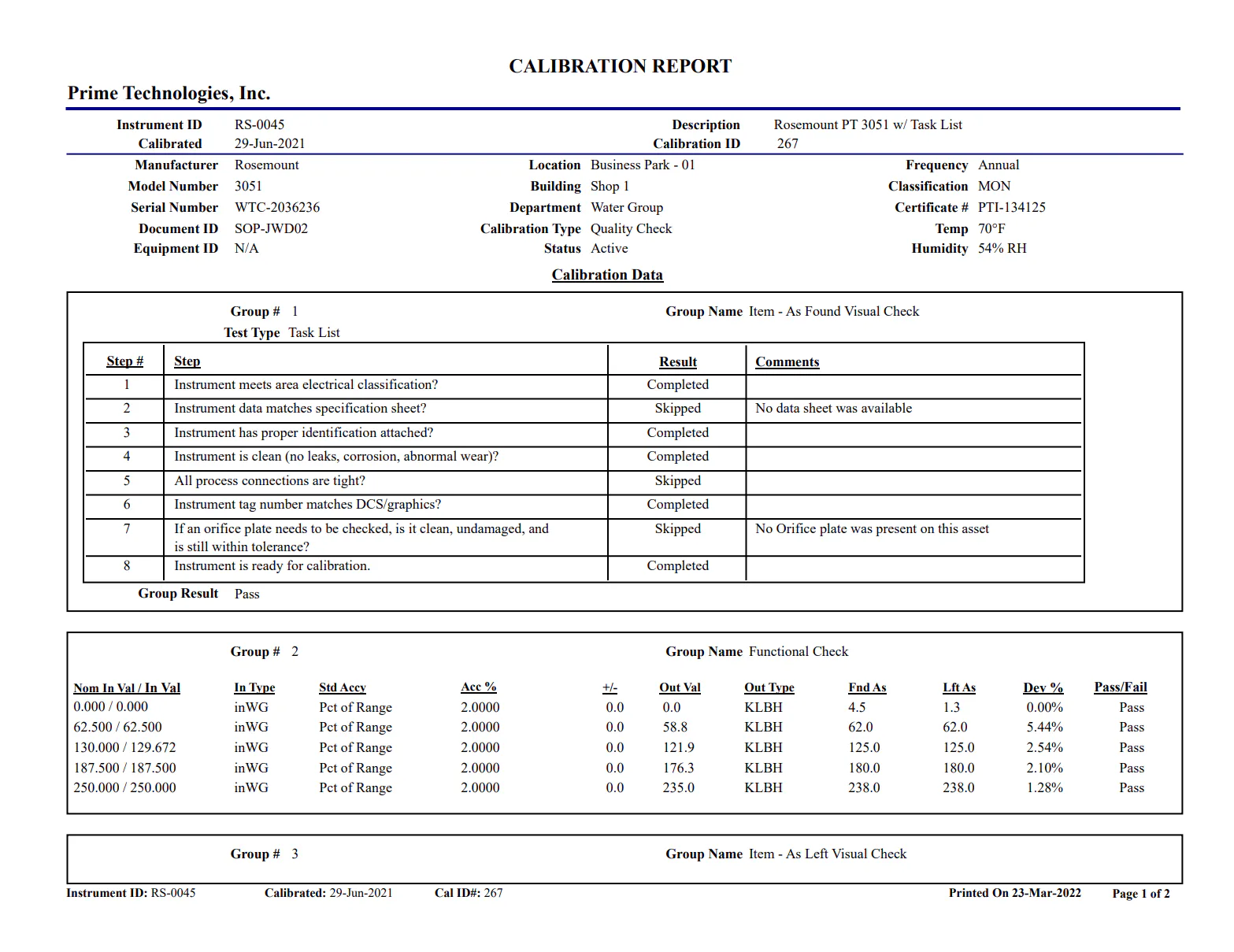
Task: Select the 'Result' column header
Action: pos(678,361)
